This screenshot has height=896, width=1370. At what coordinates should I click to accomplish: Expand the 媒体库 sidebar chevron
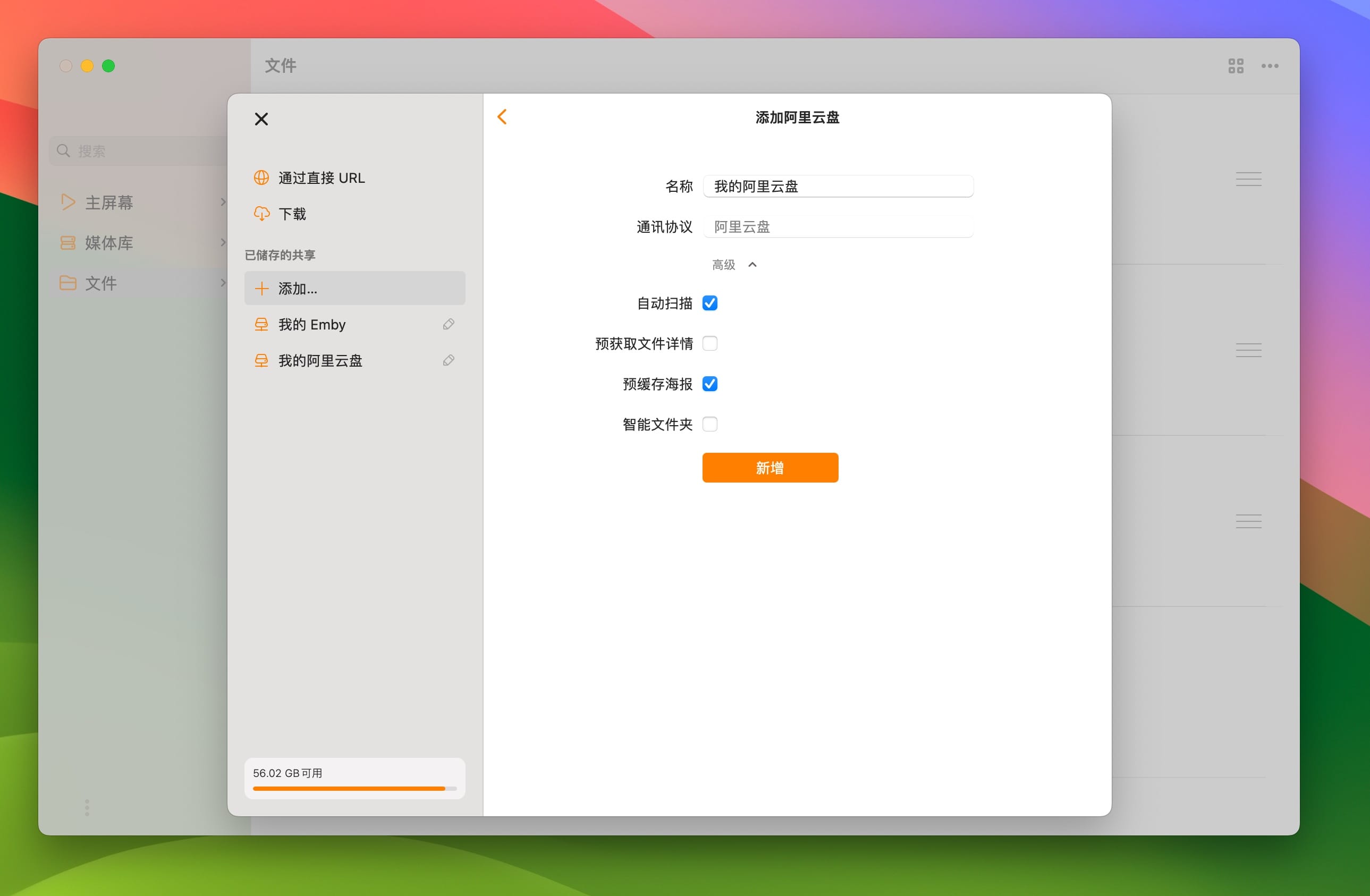coord(223,243)
